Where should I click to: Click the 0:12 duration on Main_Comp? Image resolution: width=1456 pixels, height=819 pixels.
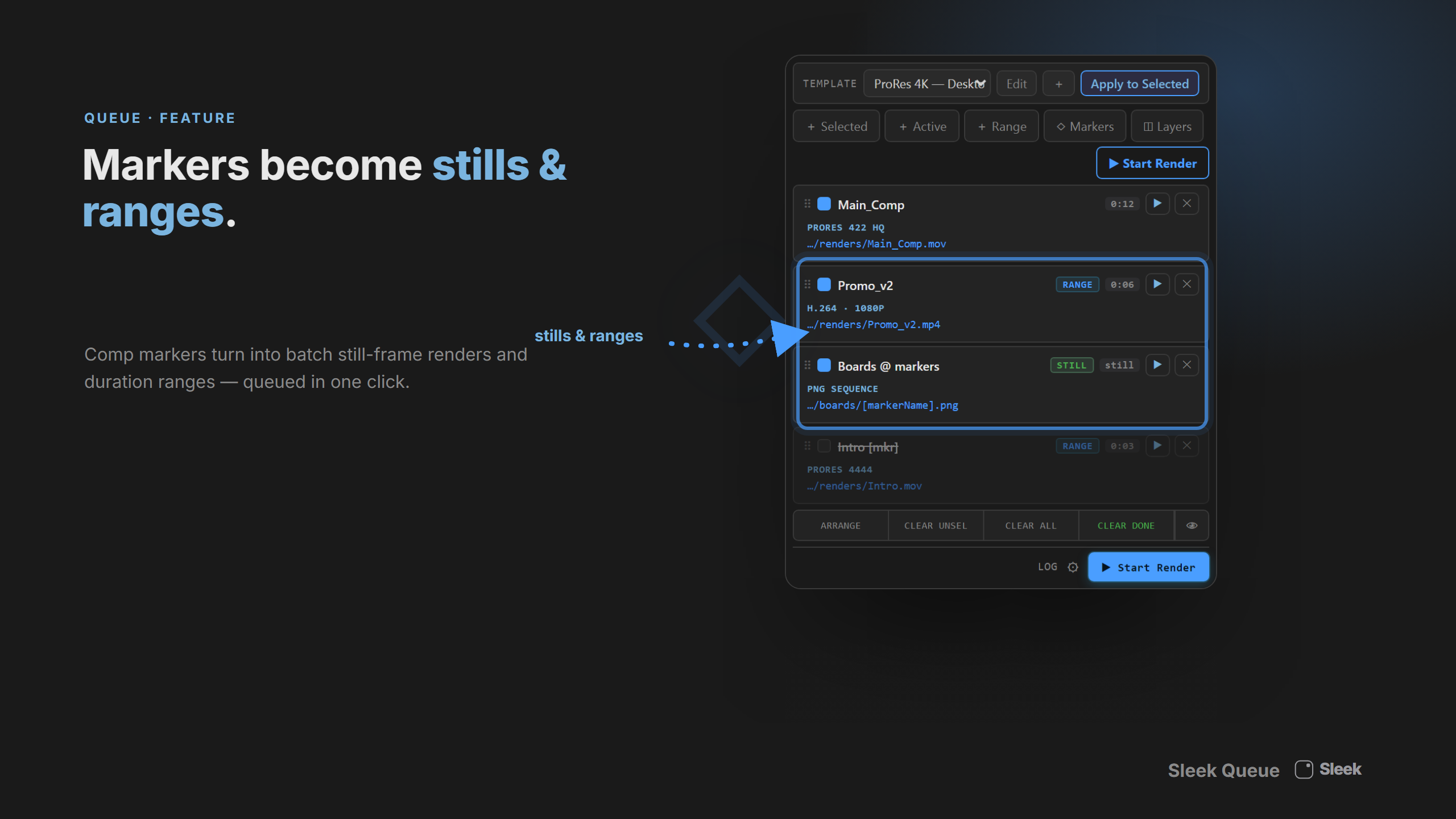1122,204
